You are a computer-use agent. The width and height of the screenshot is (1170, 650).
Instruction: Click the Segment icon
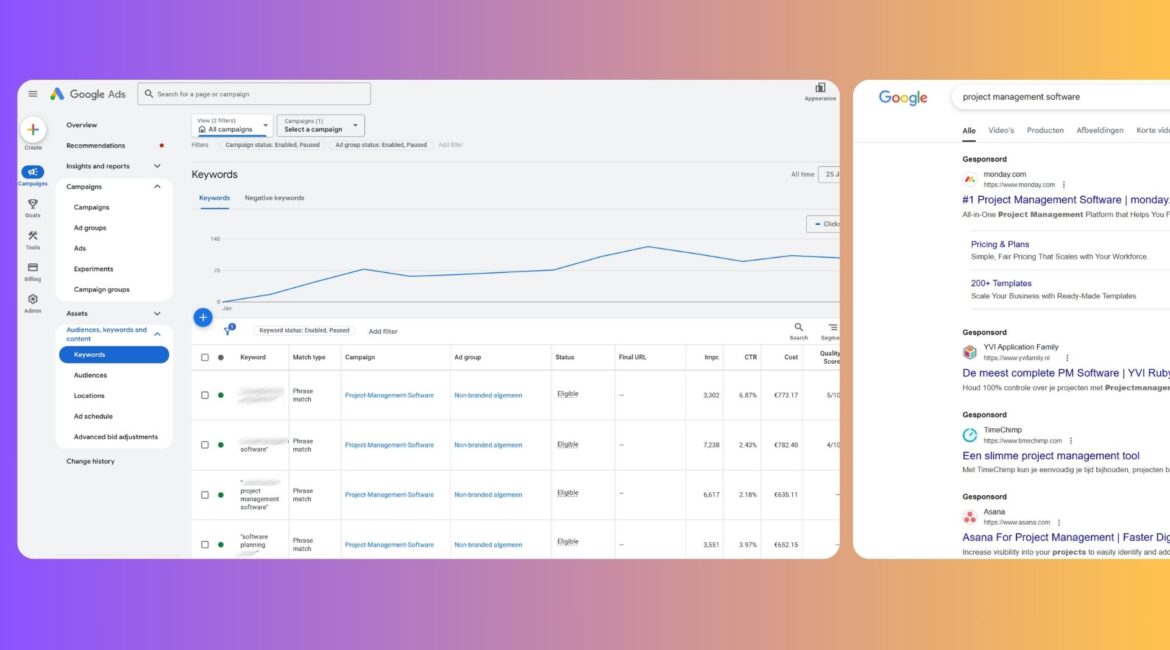(x=833, y=327)
